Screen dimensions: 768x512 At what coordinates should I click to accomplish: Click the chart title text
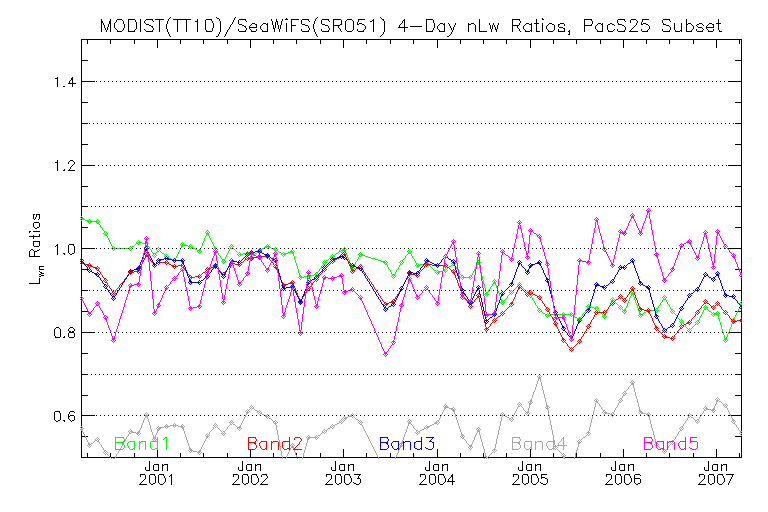tap(410, 26)
